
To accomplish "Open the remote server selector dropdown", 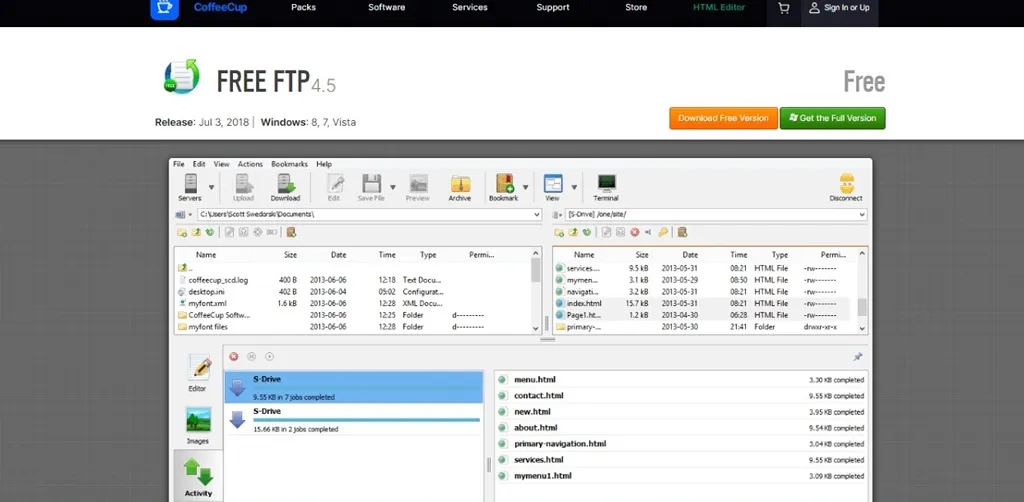I will click(x=557, y=214).
